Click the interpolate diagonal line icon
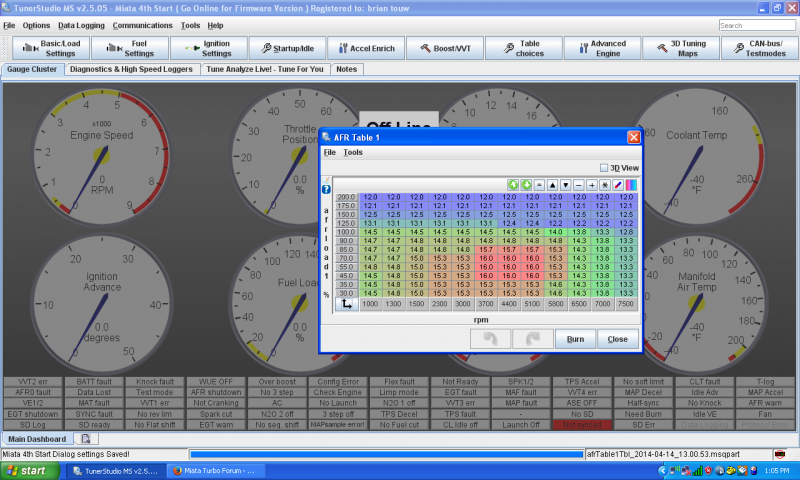 (618, 185)
